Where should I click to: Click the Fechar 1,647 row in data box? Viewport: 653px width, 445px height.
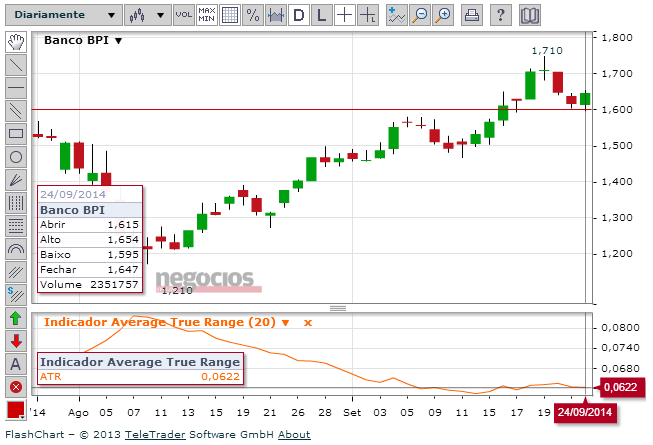click(90, 270)
